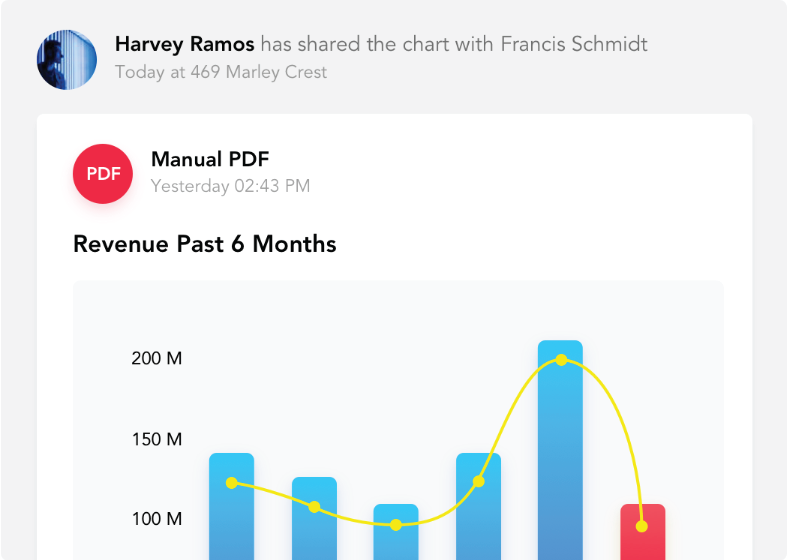Click the 100 M axis label
The width and height of the screenshot is (791, 560).
157,519
